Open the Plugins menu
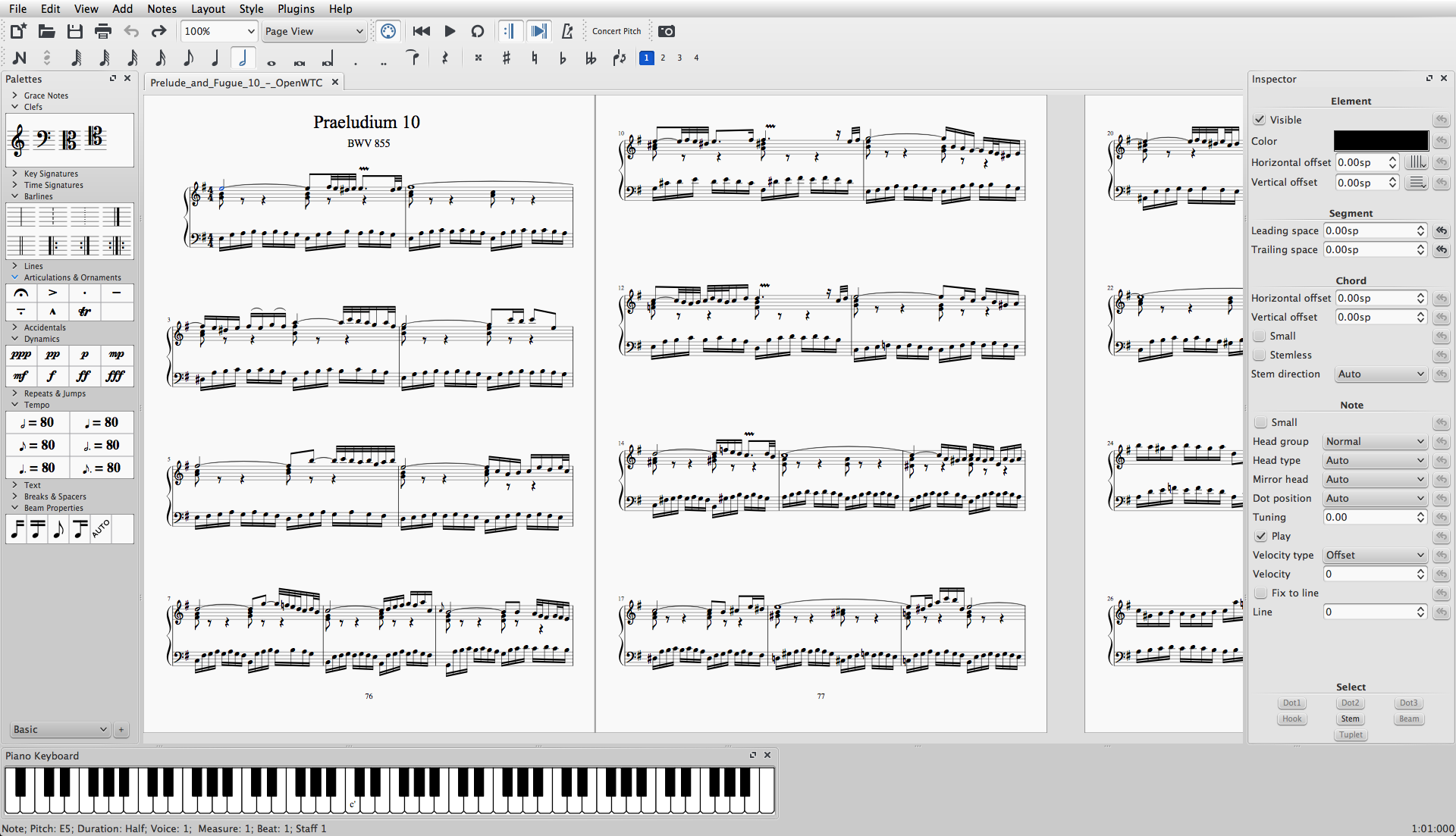Image resolution: width=1456 pixels, height=836 pixels. (295, 8)
